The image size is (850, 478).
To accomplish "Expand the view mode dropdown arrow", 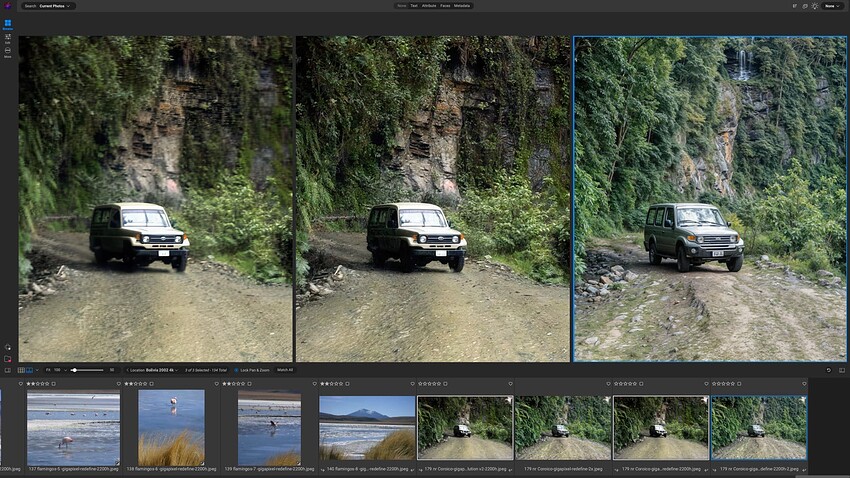I will click(37, 370).
